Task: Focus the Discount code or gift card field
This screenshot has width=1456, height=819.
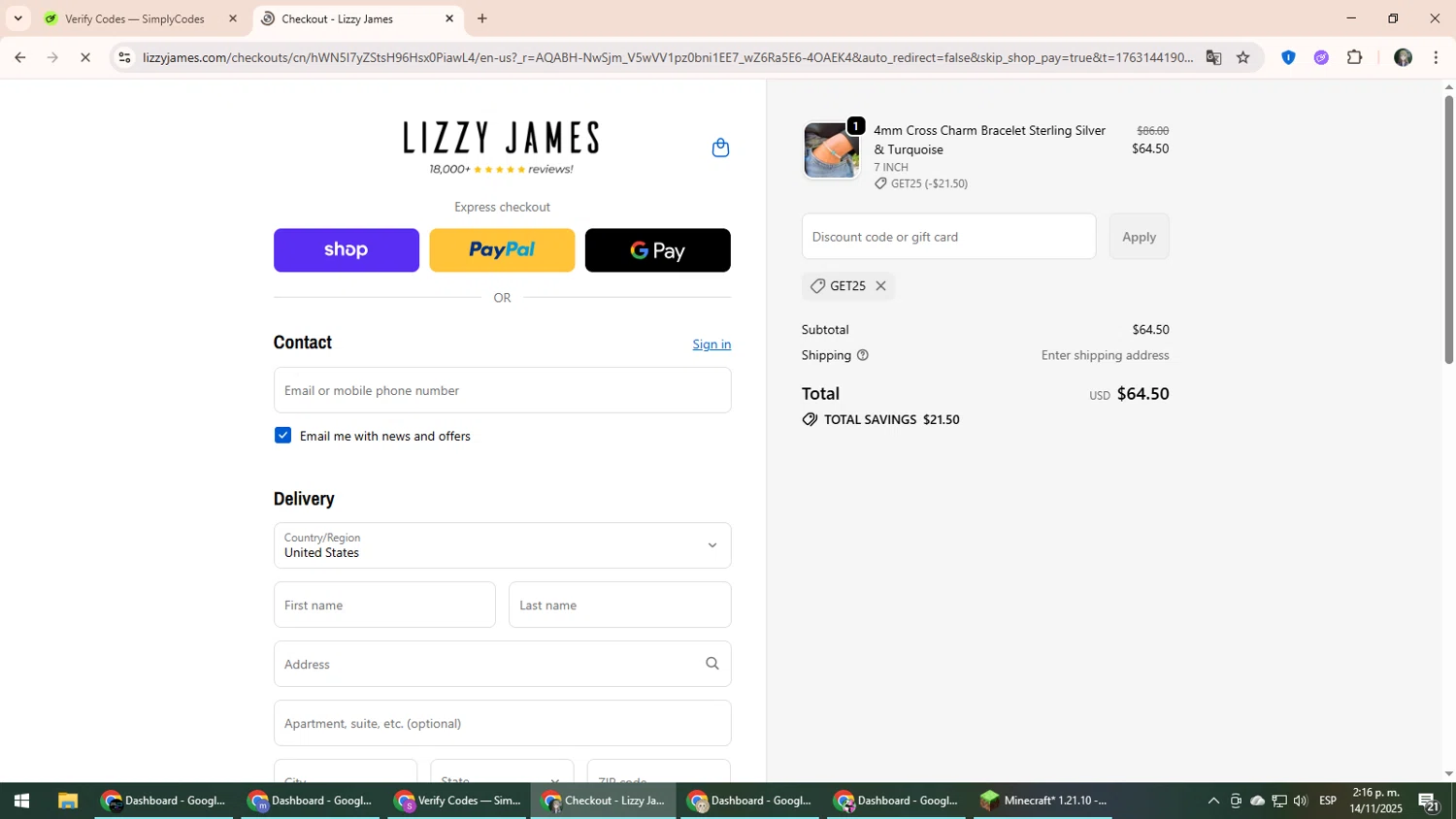Action: [948, 237]
